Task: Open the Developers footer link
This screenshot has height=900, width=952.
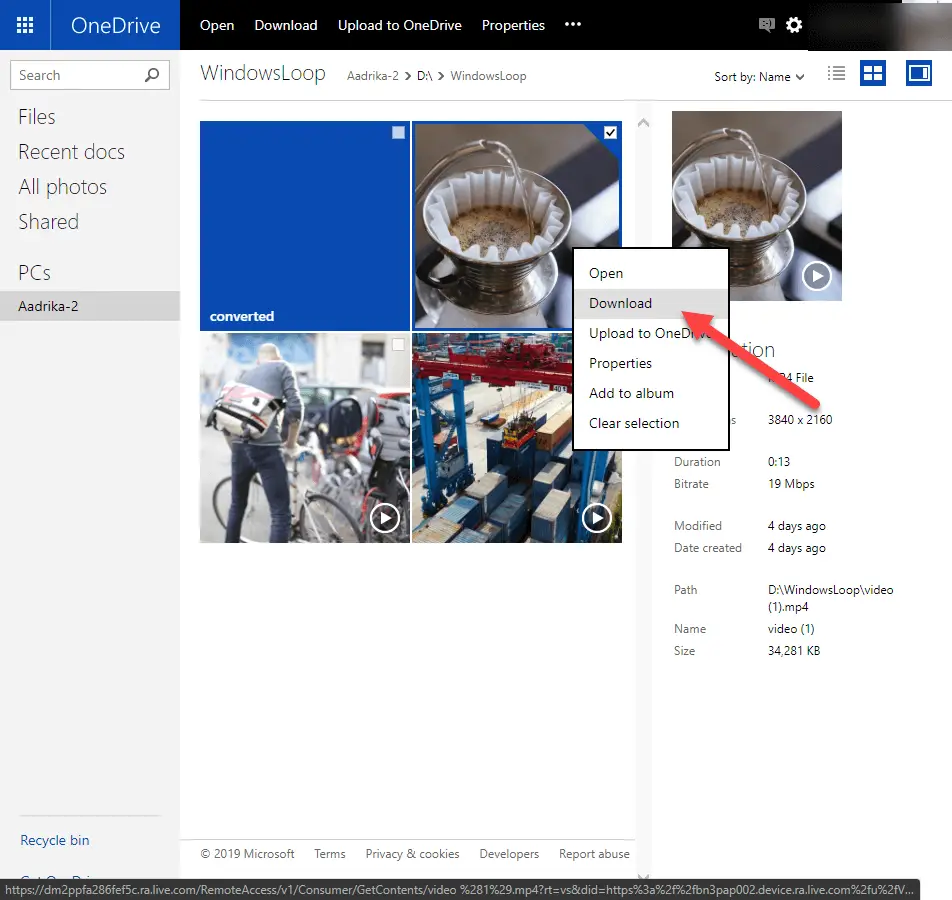Action: 509,854
